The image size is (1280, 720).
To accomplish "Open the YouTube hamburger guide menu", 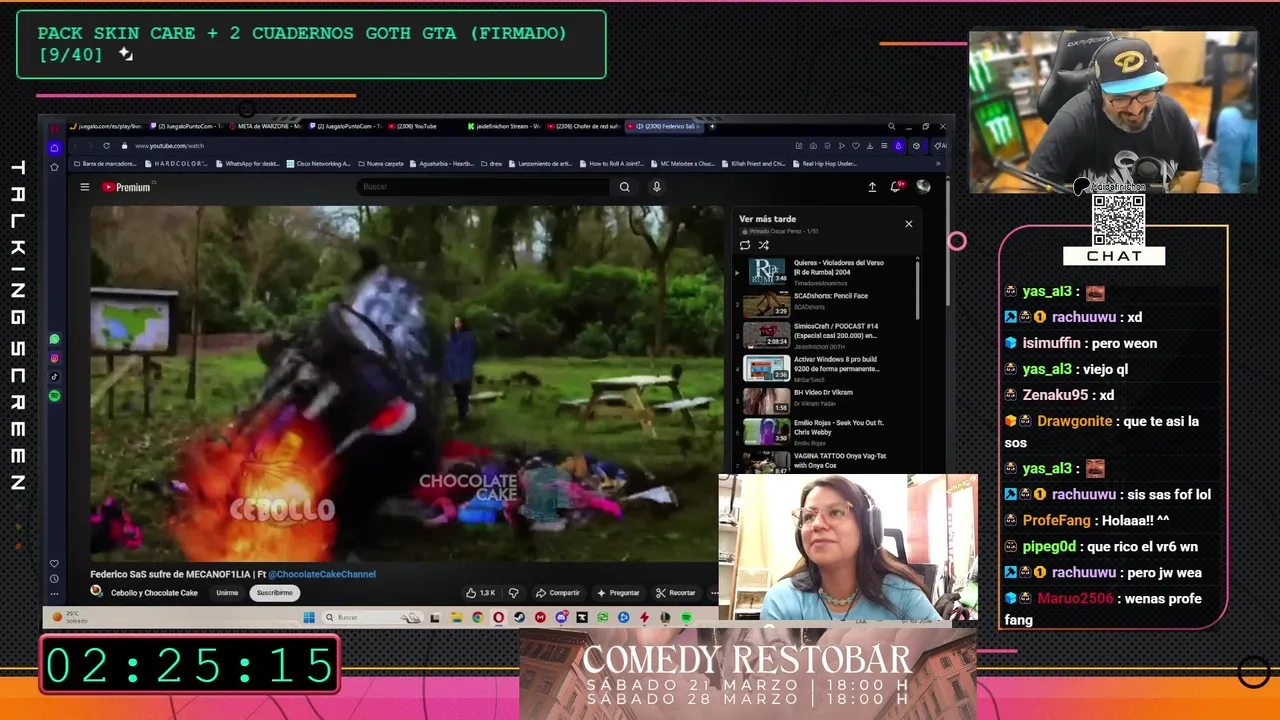I will 85,187.
